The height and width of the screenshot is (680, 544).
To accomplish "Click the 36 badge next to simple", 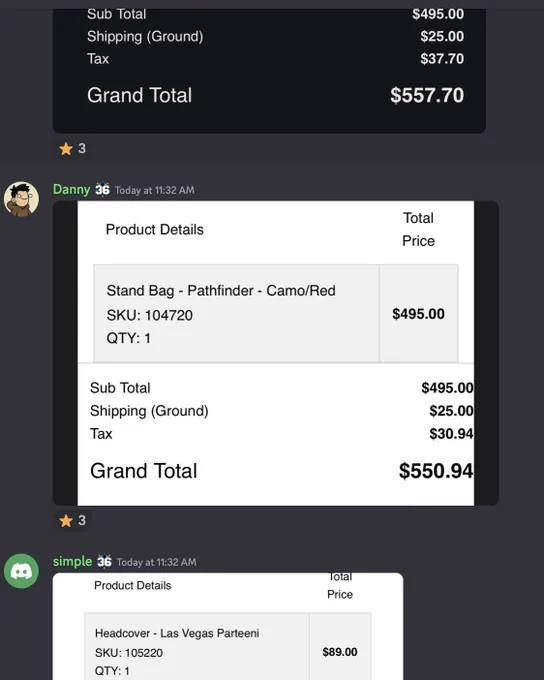I will (x=104, y=561).
